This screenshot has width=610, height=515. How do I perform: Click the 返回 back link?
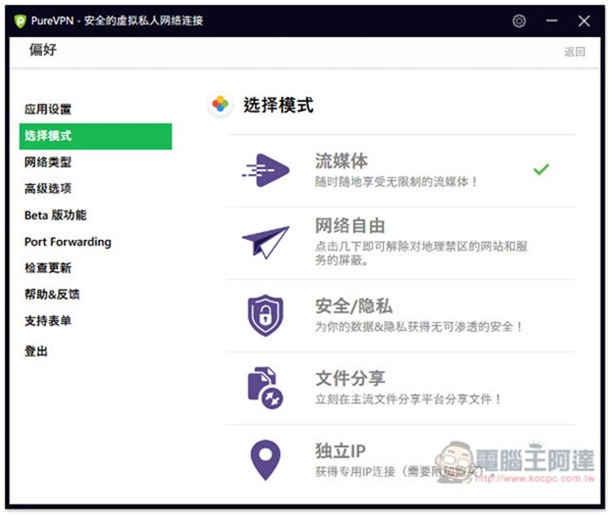pyautogui.click(x=574, y=52)
